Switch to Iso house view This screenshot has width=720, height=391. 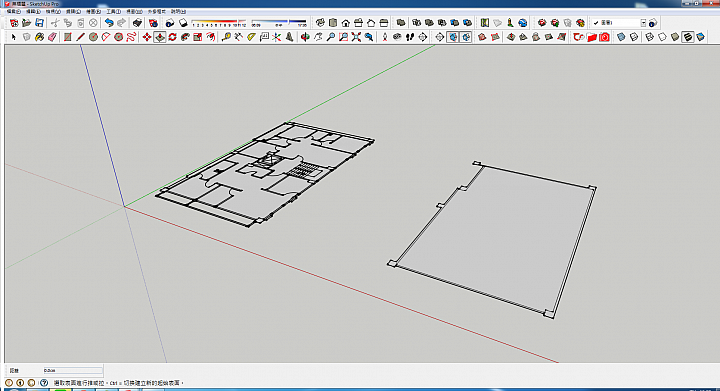320,22
